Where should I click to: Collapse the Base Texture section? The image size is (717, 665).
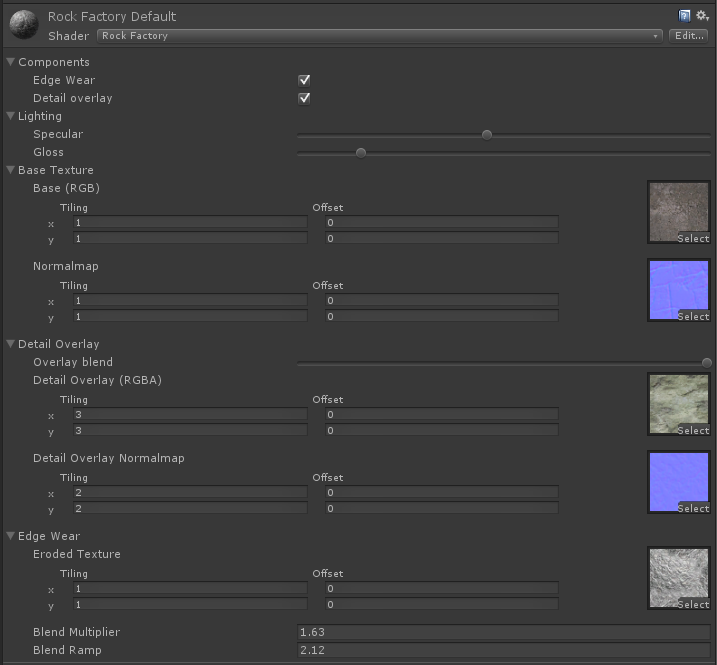11,170
